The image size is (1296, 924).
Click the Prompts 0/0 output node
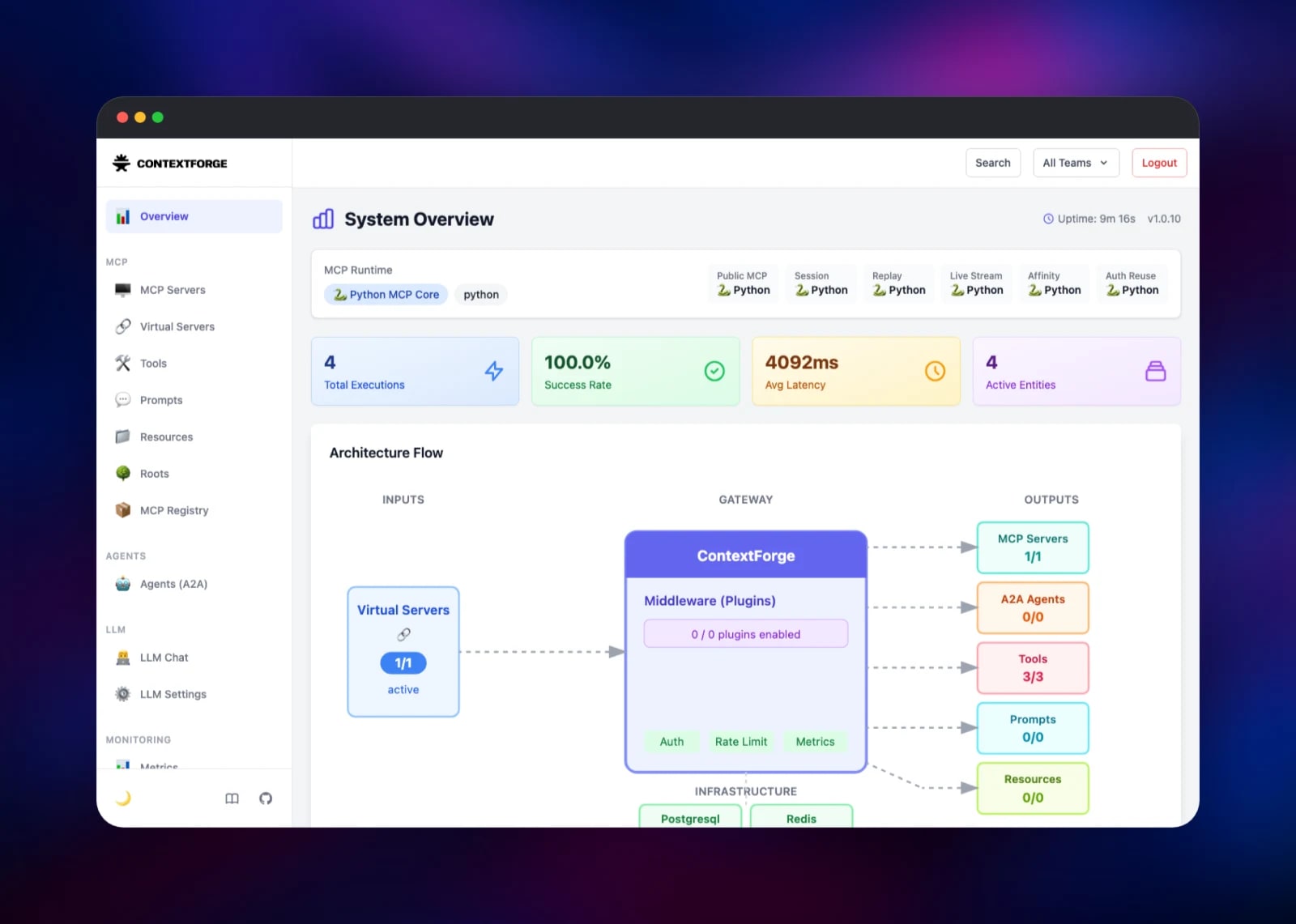pyautogui.click(x=1033, y=728)
